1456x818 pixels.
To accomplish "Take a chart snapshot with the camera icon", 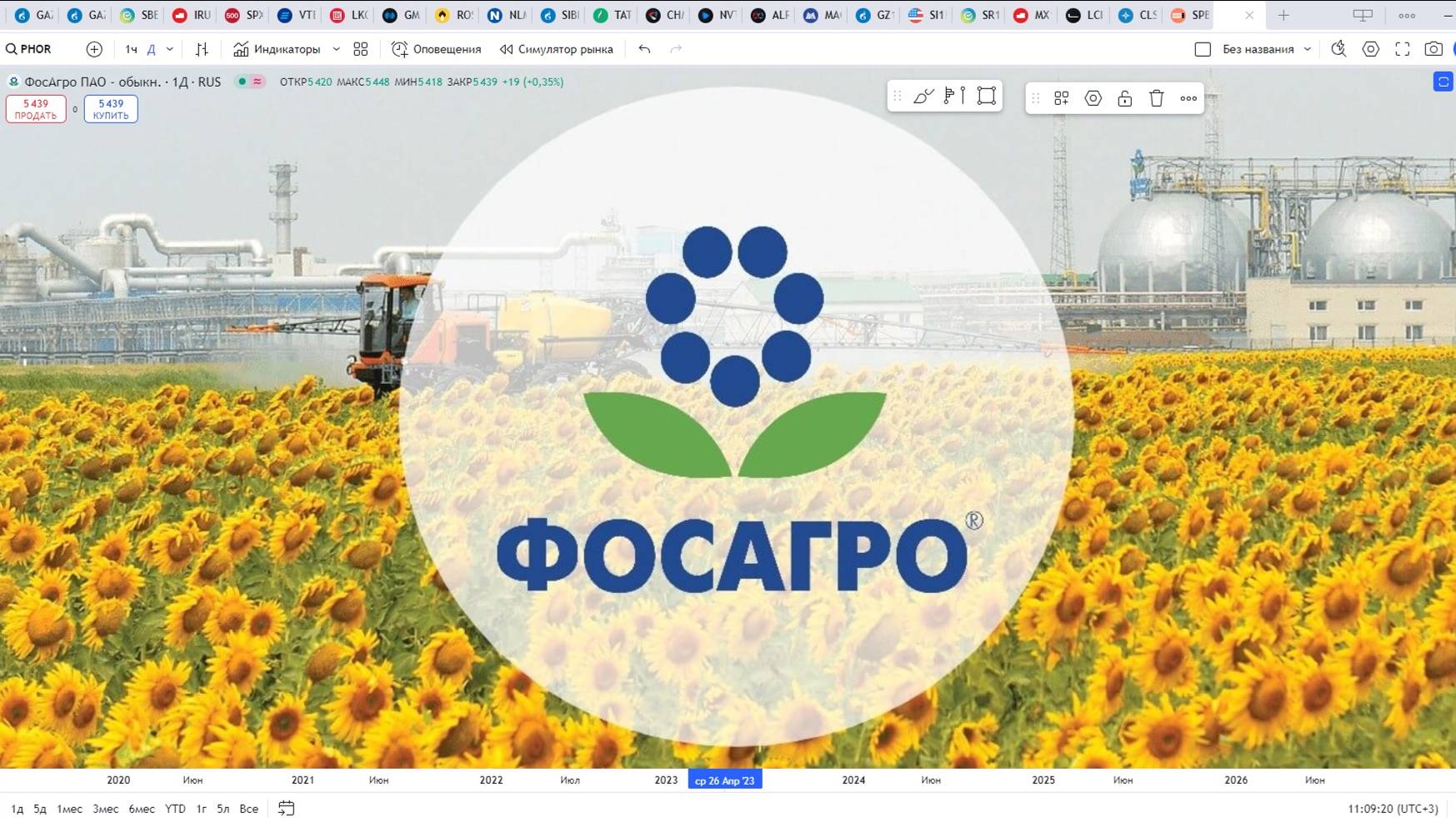I will 1433,49.
